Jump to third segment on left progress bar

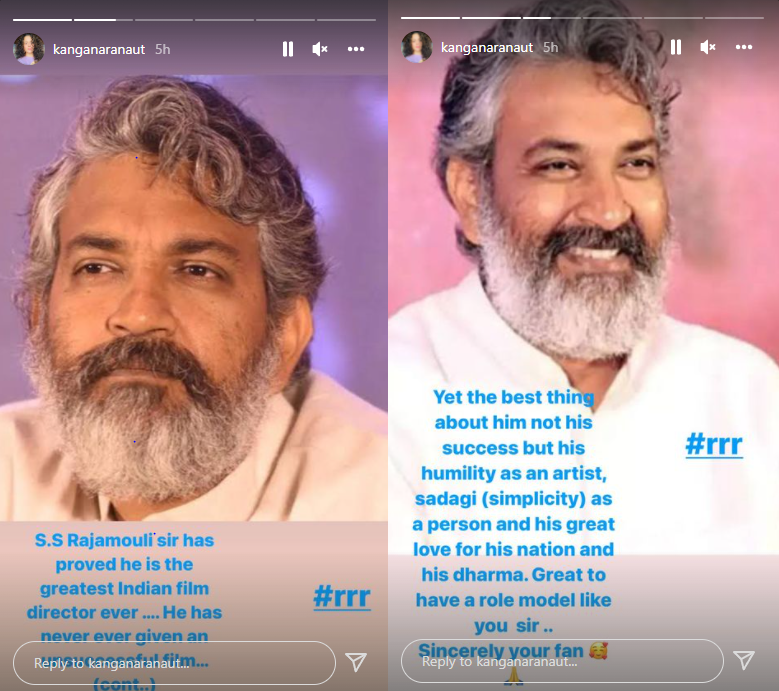tap(163, 20)
